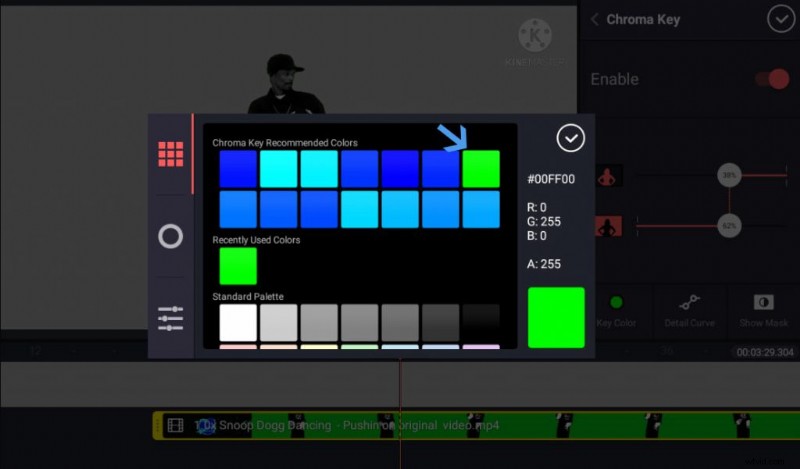The width and height of the screenshot is (800, 469).
Task: Select the white standard palette swatch
Action: (238, 322)
